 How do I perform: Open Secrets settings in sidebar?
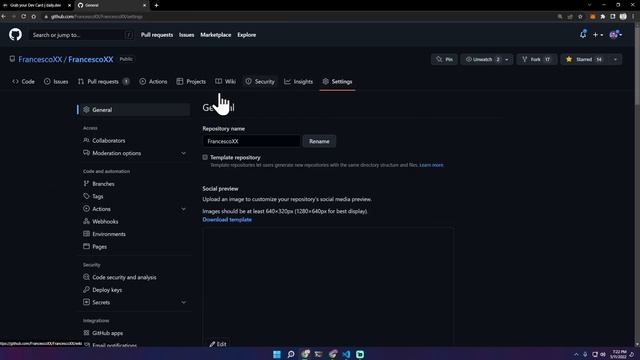[x=101, y=302]
